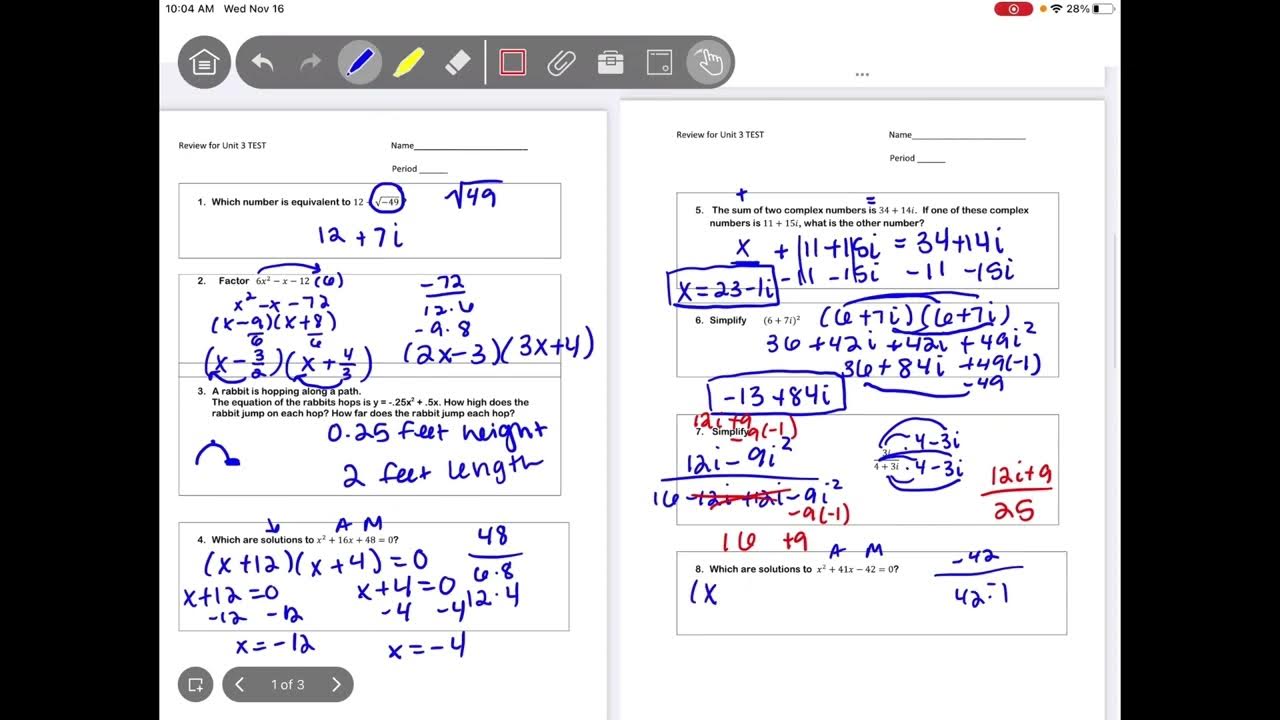Click right page 'Review for Unit 3 TEST' title
Image resolution: width=1280 pixels, height=720 pixels.
(720, 135)
